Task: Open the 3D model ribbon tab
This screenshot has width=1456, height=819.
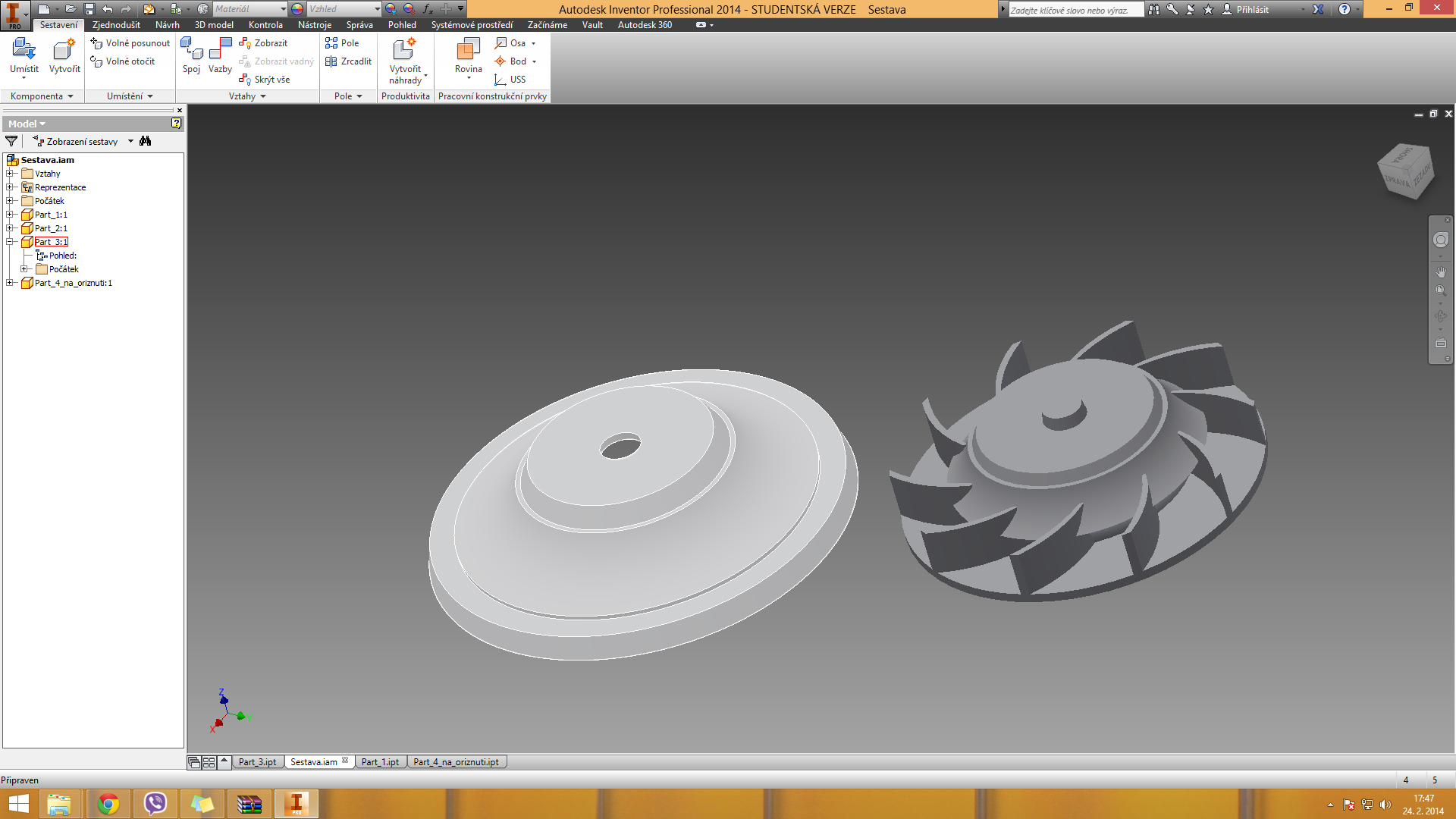Action: click(x=214, y=25)
